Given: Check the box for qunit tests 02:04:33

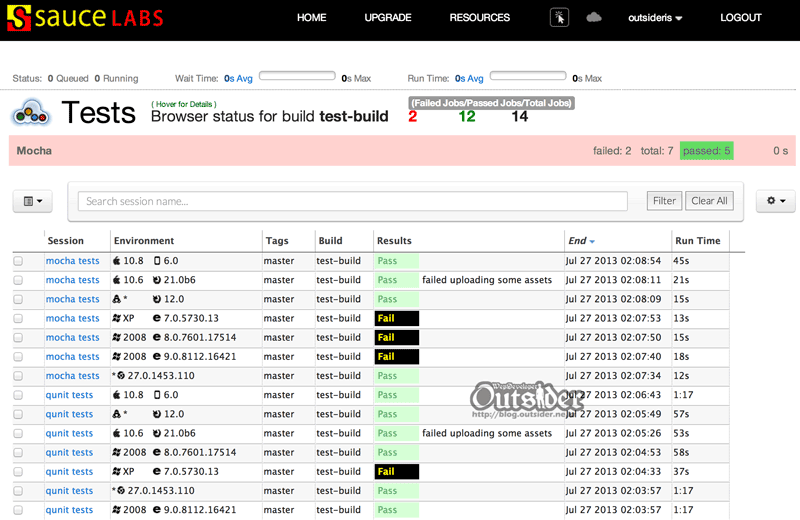Looking at the screenshot, I should (18, 472).
